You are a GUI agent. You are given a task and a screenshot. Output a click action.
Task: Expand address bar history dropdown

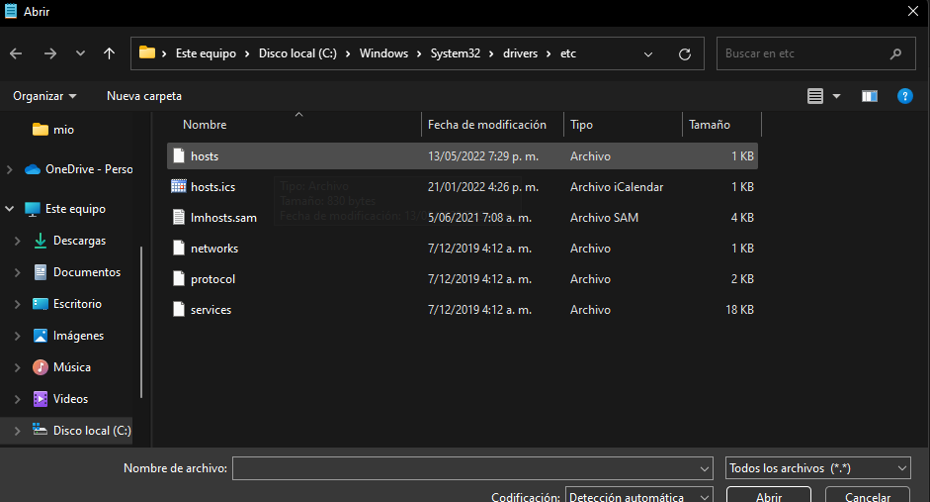pyautogui.click(x=648, y=54)
